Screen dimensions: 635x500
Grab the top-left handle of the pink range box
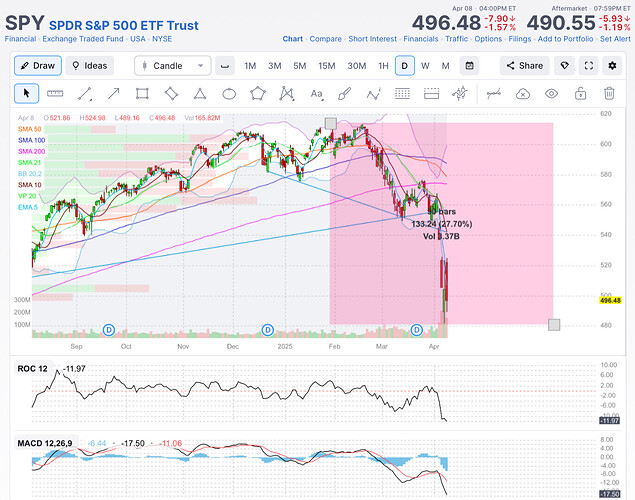tap(331, 123)
